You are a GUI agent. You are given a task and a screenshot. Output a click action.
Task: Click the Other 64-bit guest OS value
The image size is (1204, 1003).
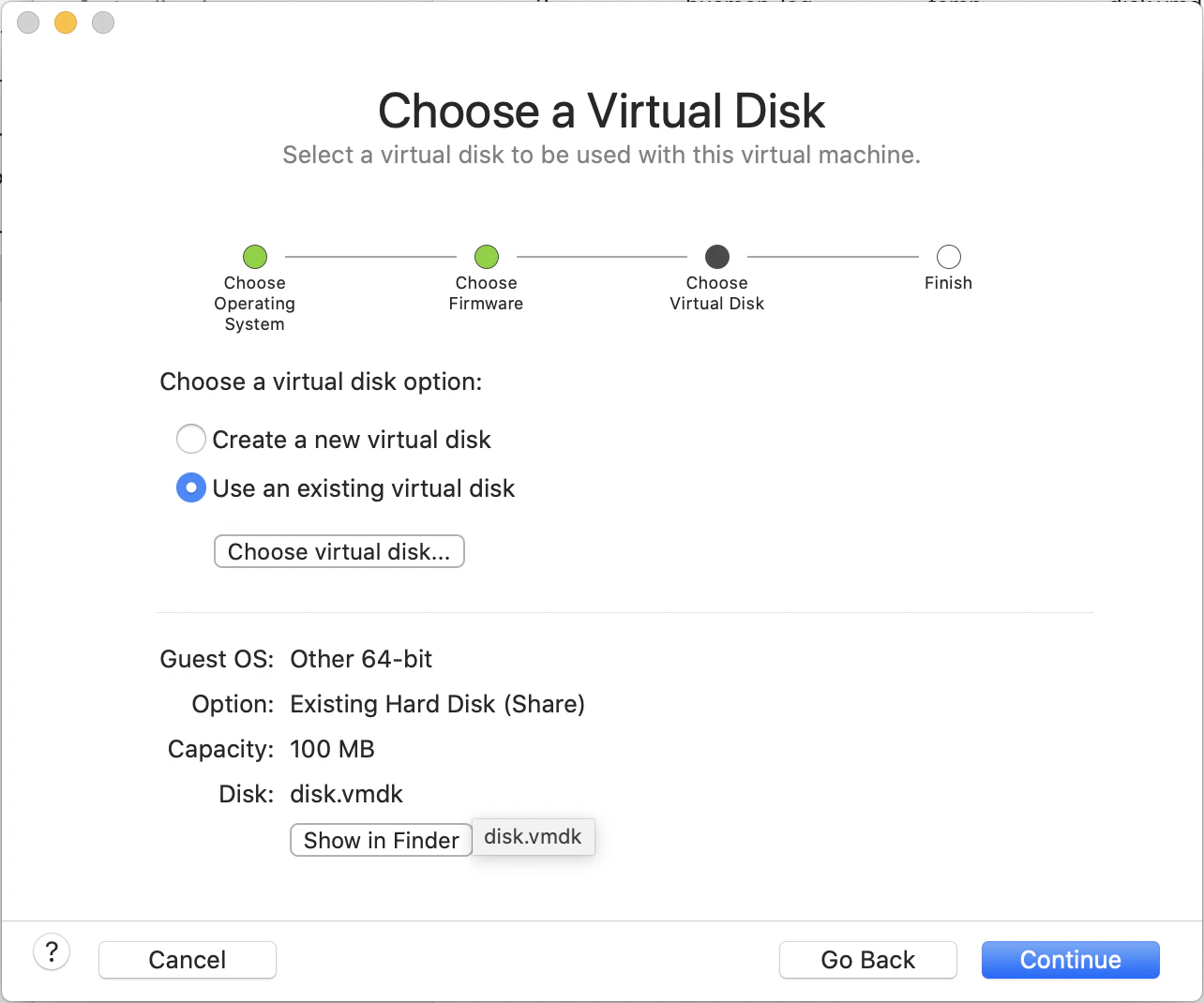click(362, 659)
